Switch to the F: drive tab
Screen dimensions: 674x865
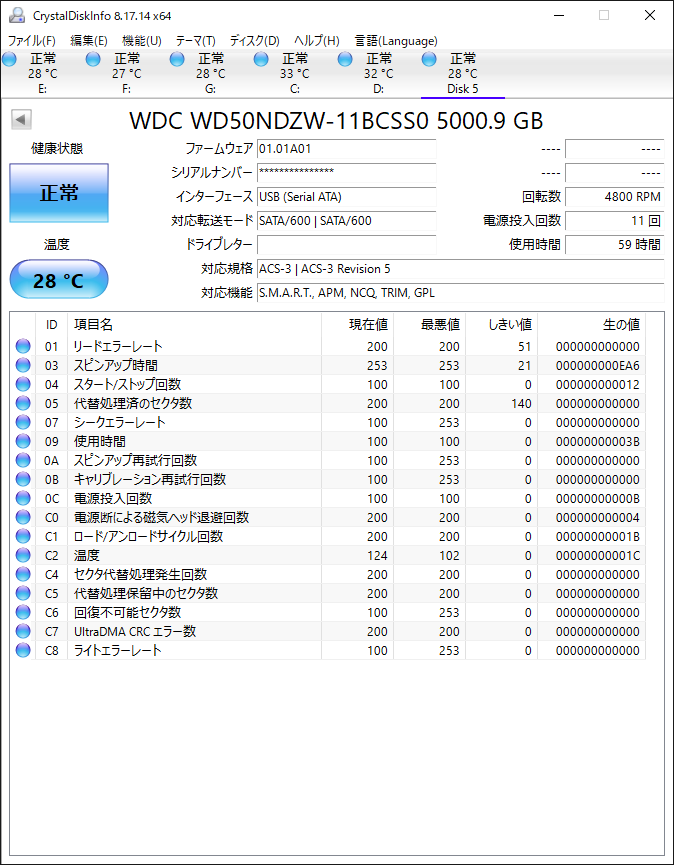[126, 73]
